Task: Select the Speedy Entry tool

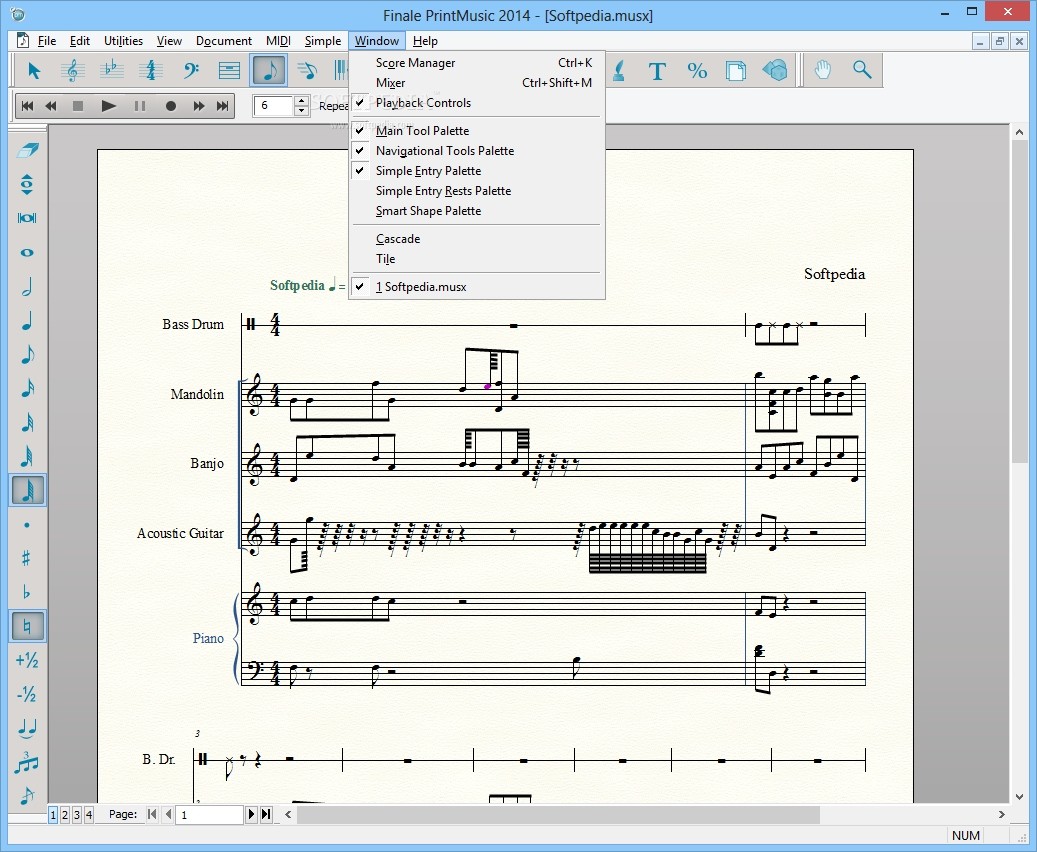Action: click(x=308, y=70)
